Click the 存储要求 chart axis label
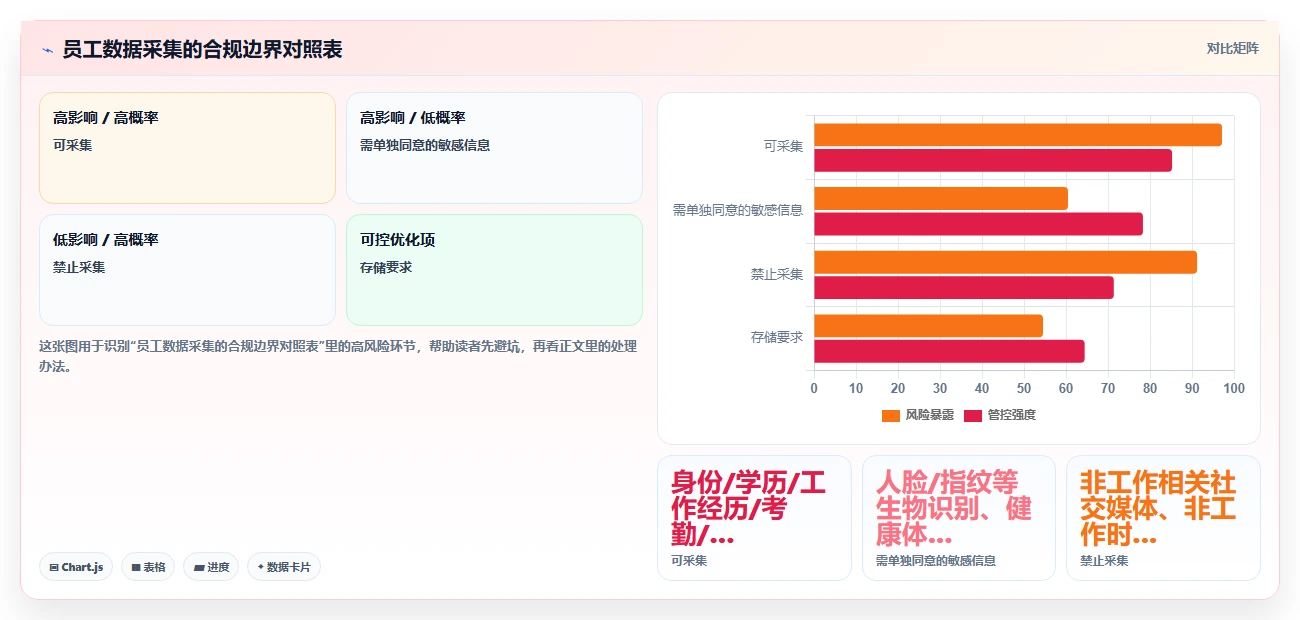 click(777, 338)
